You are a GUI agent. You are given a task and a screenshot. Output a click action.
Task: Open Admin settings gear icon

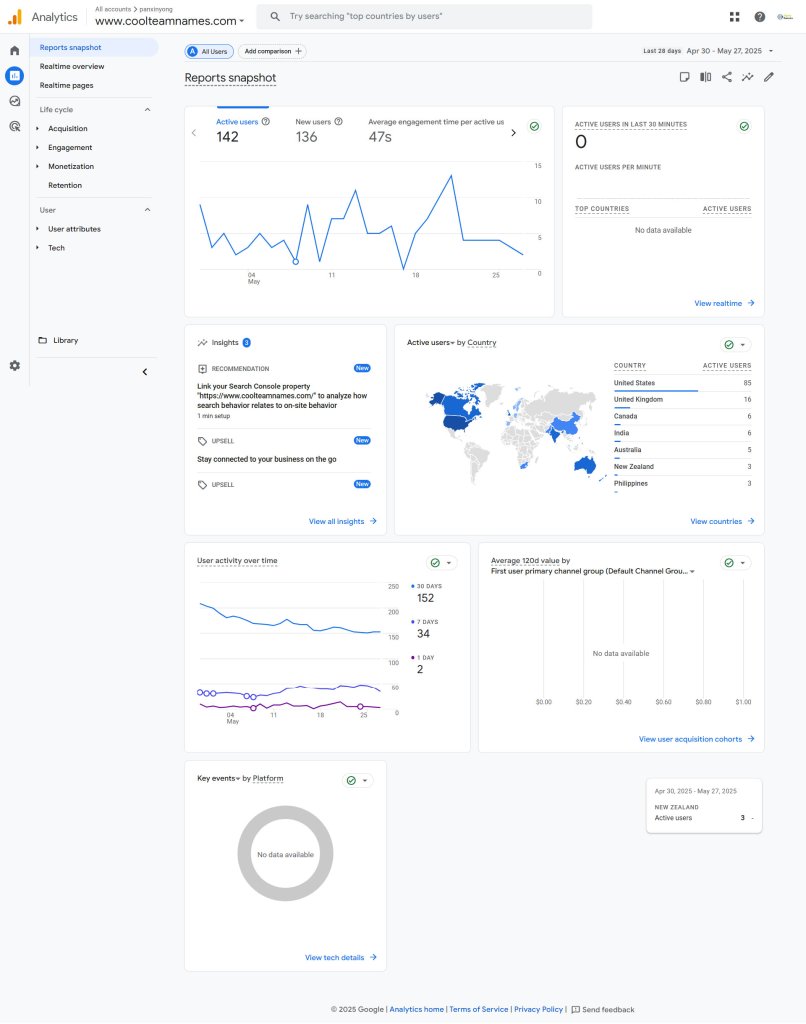point(14,366)
